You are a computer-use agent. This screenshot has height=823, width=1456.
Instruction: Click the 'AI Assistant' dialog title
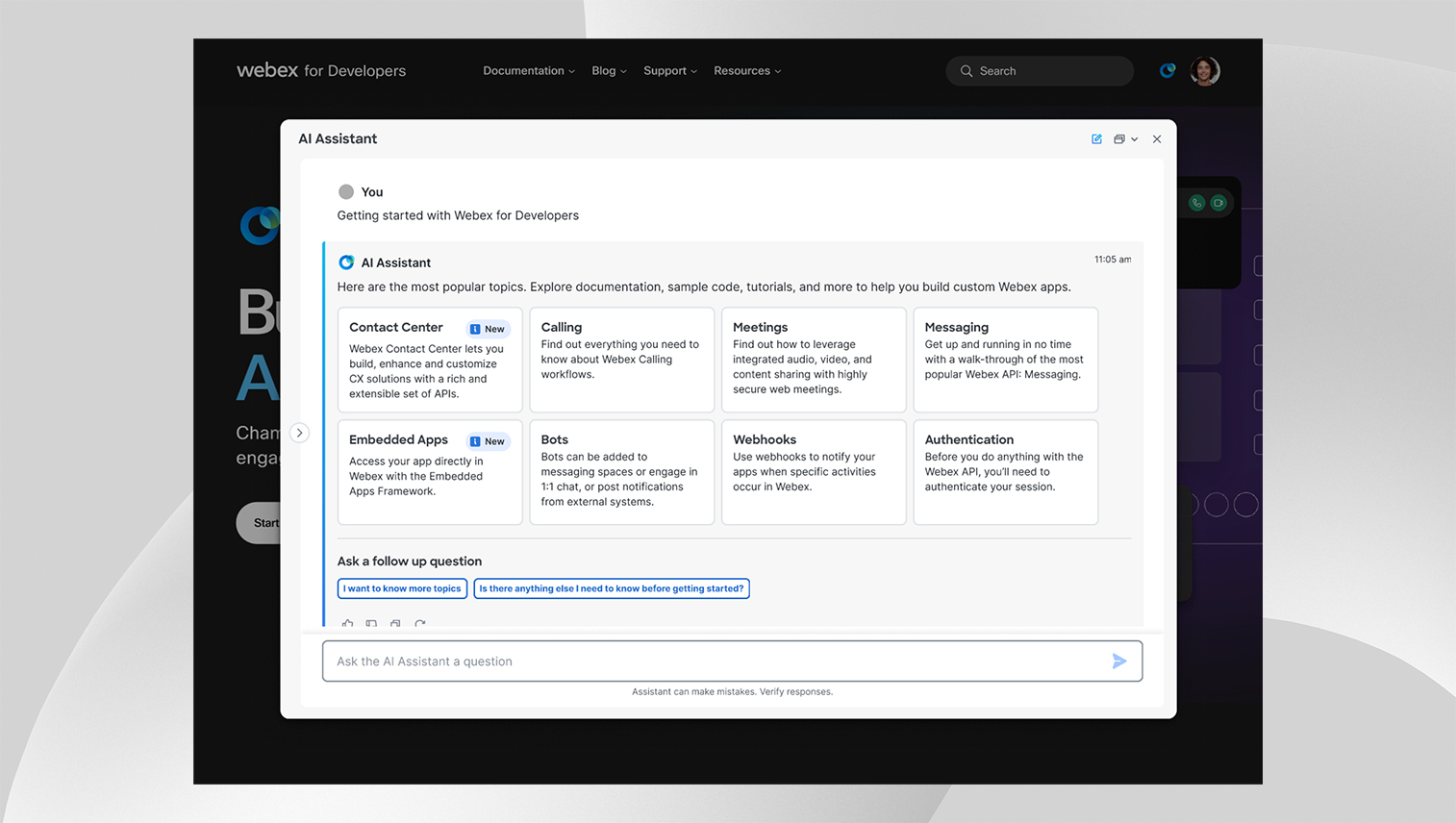pyautogui.click(x=338, y=138)
